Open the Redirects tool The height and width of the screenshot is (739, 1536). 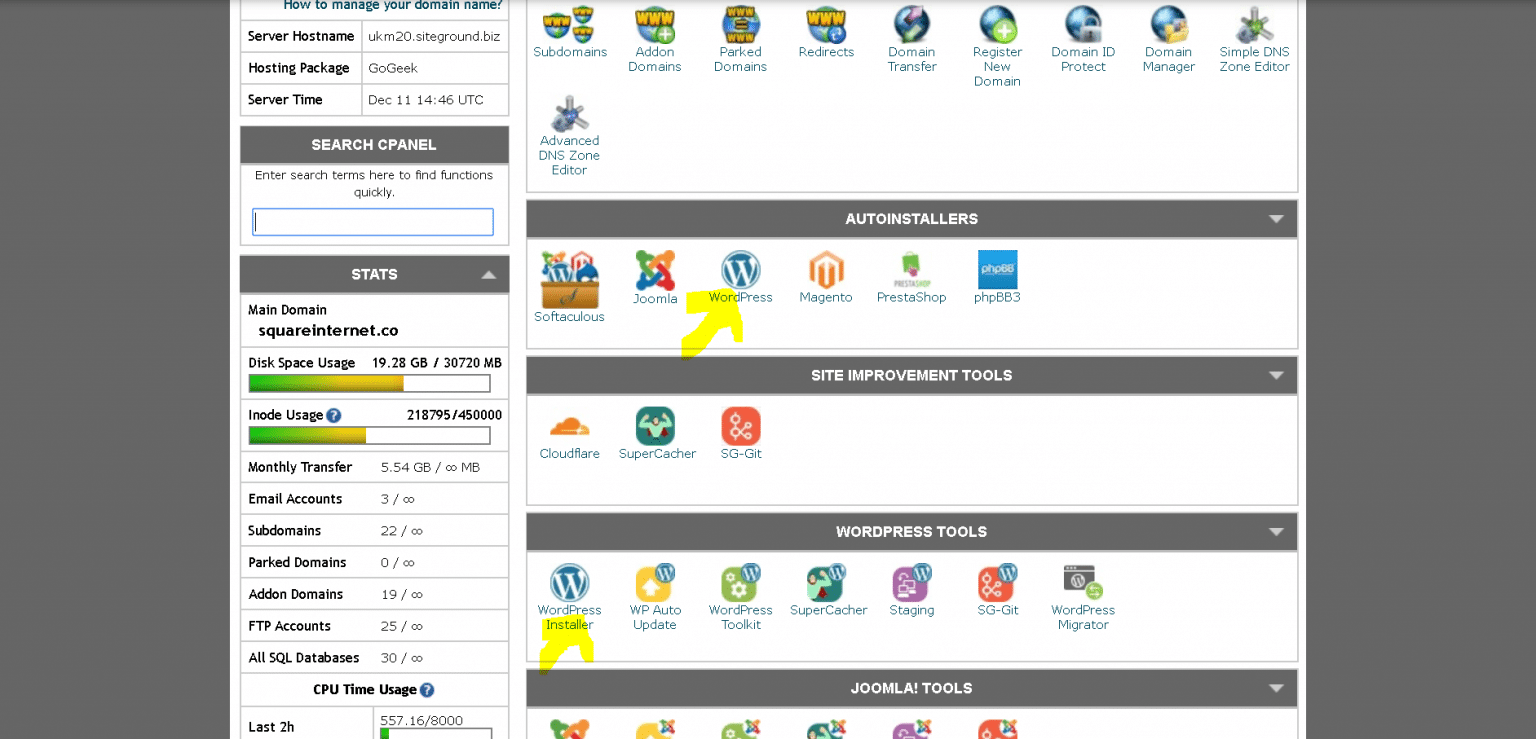(826, 32)
